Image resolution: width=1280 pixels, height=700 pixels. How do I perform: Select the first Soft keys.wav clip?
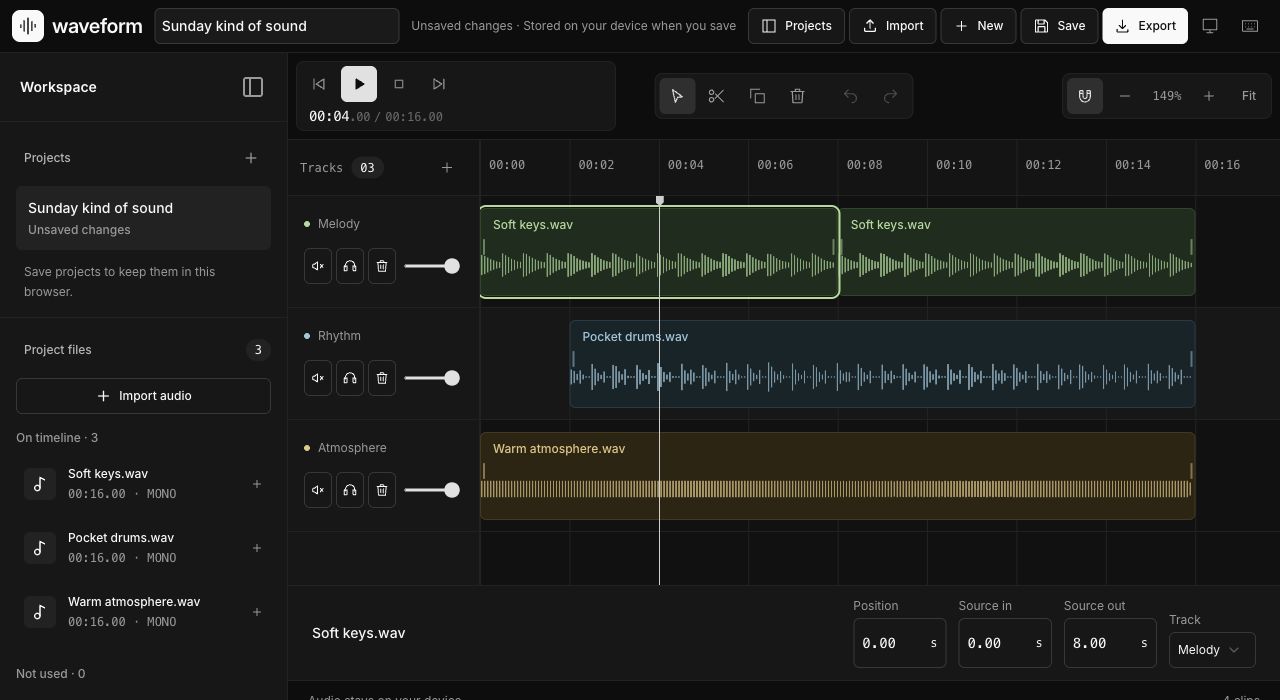pos(659,252)
